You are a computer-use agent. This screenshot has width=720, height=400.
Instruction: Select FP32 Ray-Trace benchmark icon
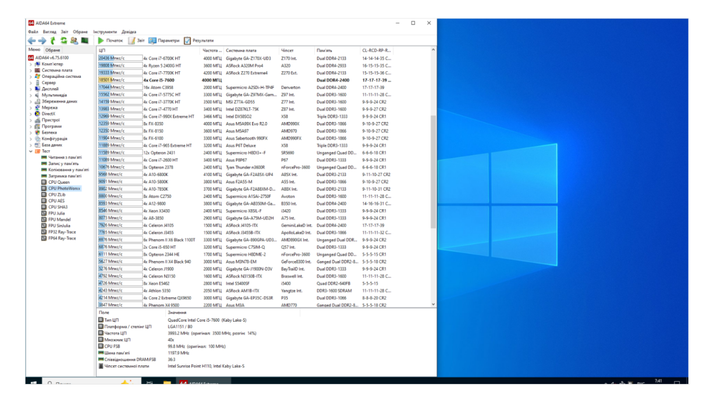(x=44, y=232)
